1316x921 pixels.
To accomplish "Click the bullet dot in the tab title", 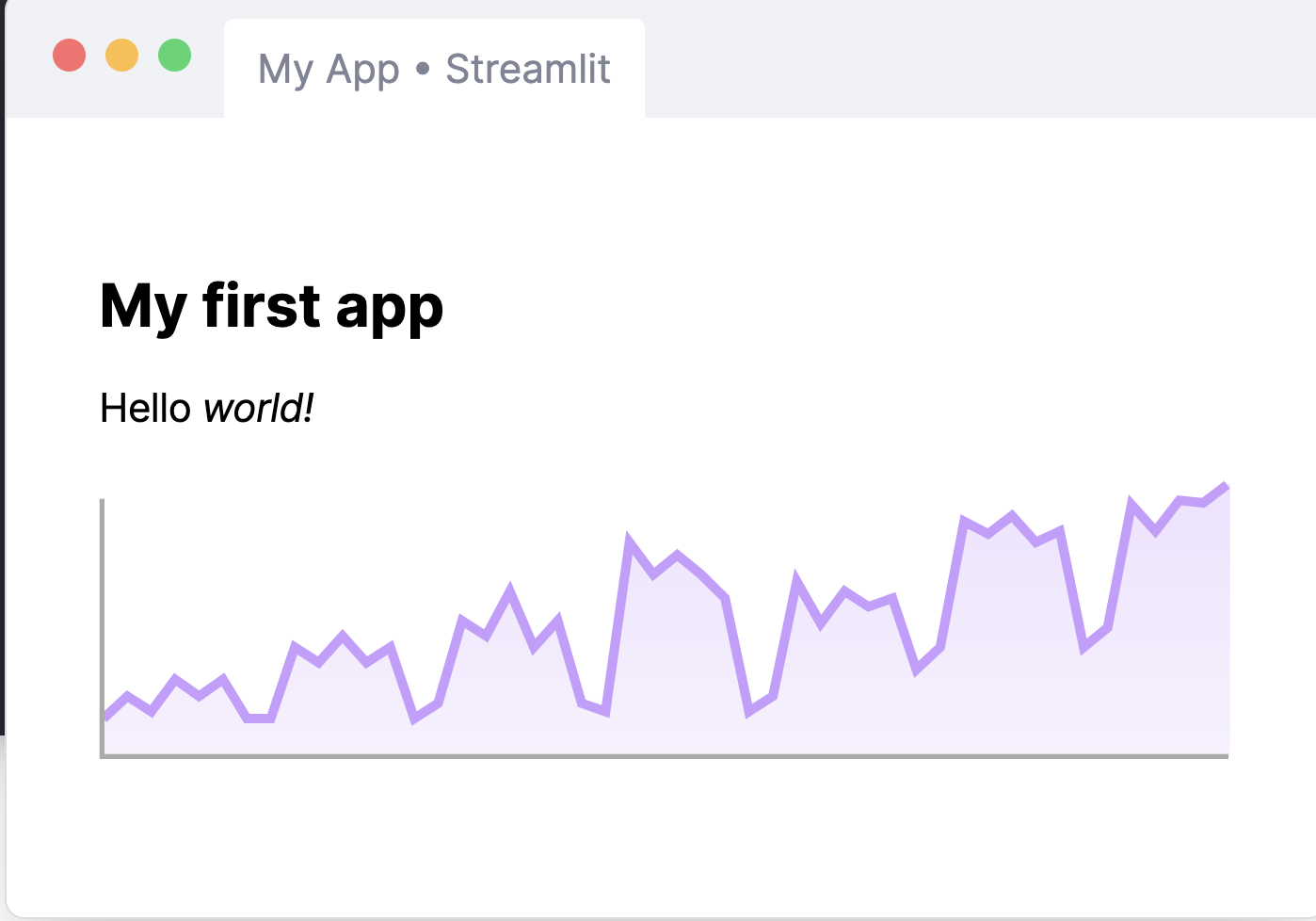I will (x=423, y=69).
